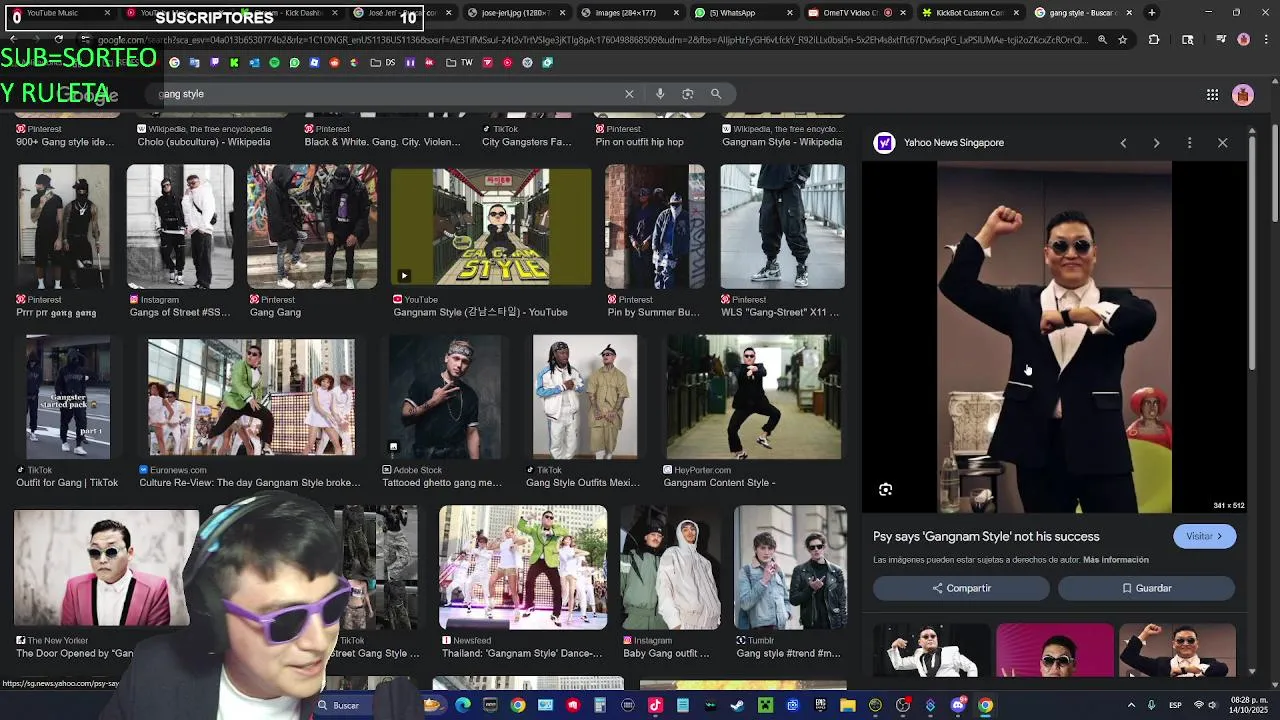The image size is (1280, 720).
Task: Open the Thailand Gangnam Style Dance Newsfeed image
Action: (523, 568)
